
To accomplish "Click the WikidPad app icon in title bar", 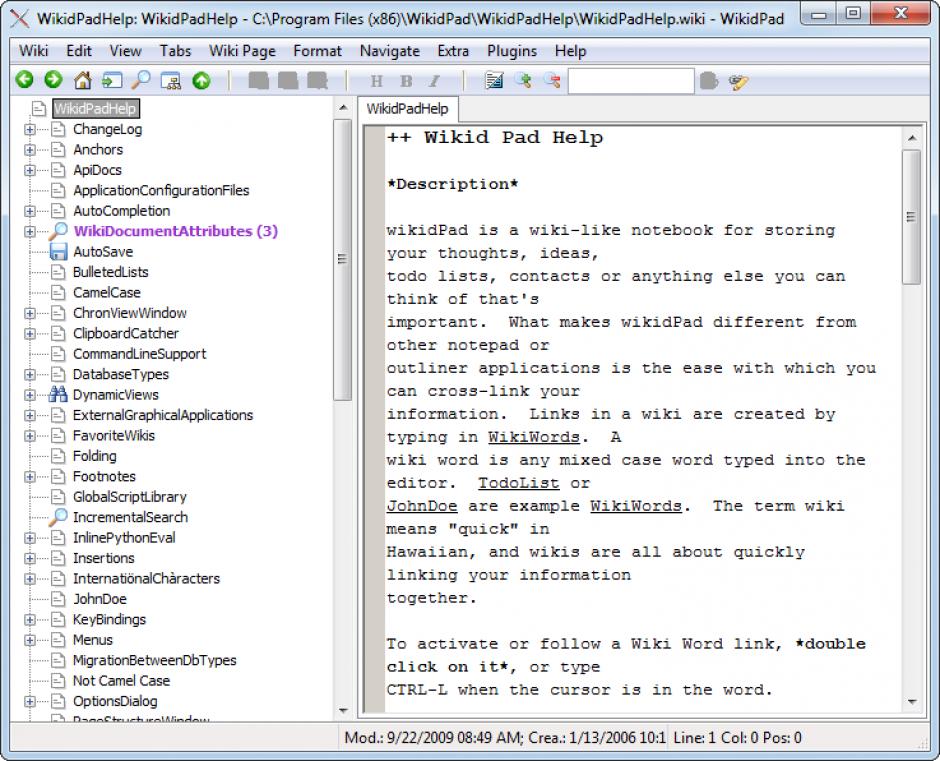I will 19,19.
